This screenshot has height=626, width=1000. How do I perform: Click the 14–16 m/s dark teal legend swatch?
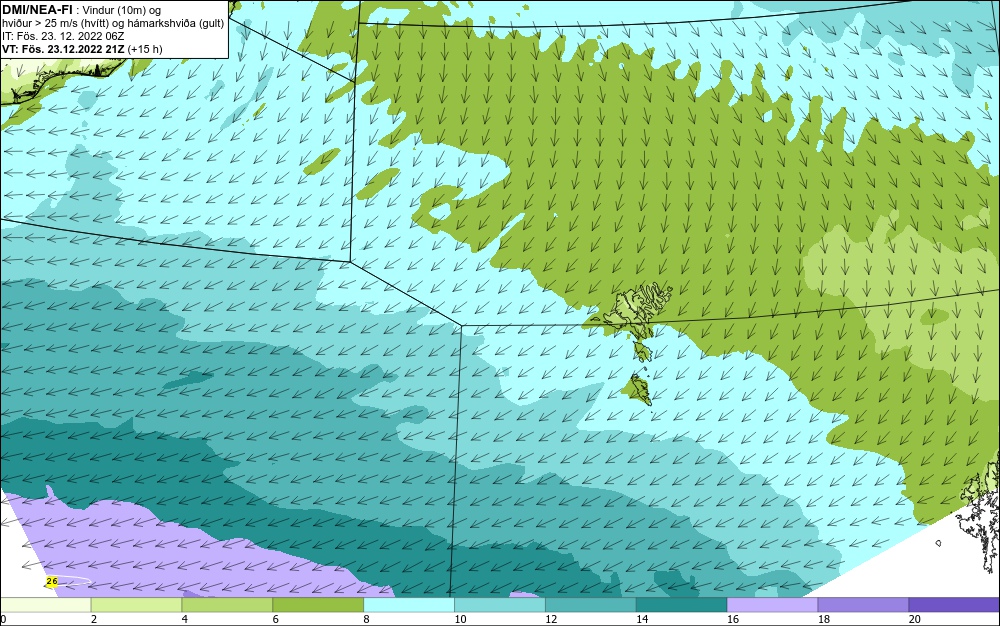click(682, 605)
